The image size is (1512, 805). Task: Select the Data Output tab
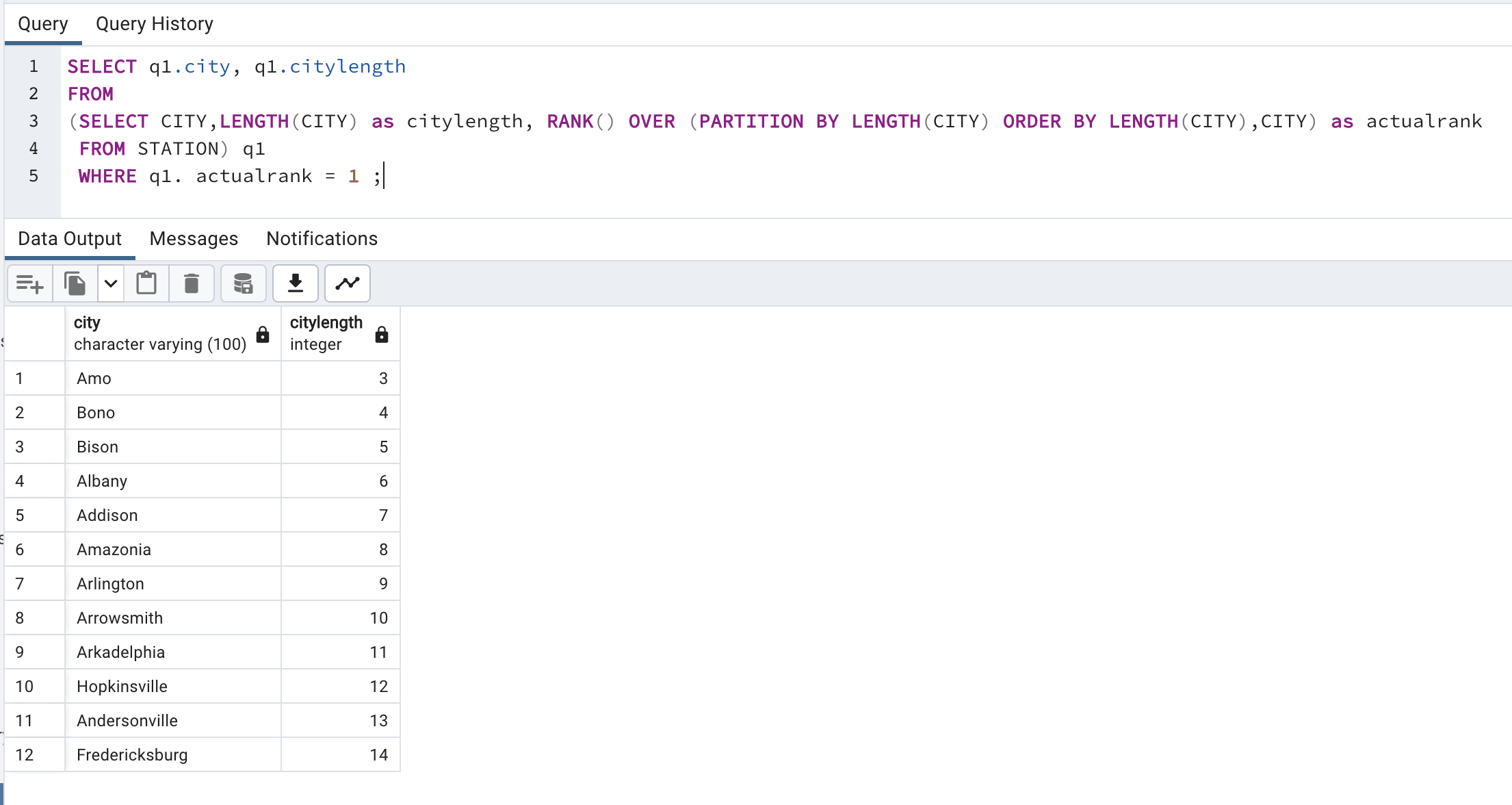(69, 239)
